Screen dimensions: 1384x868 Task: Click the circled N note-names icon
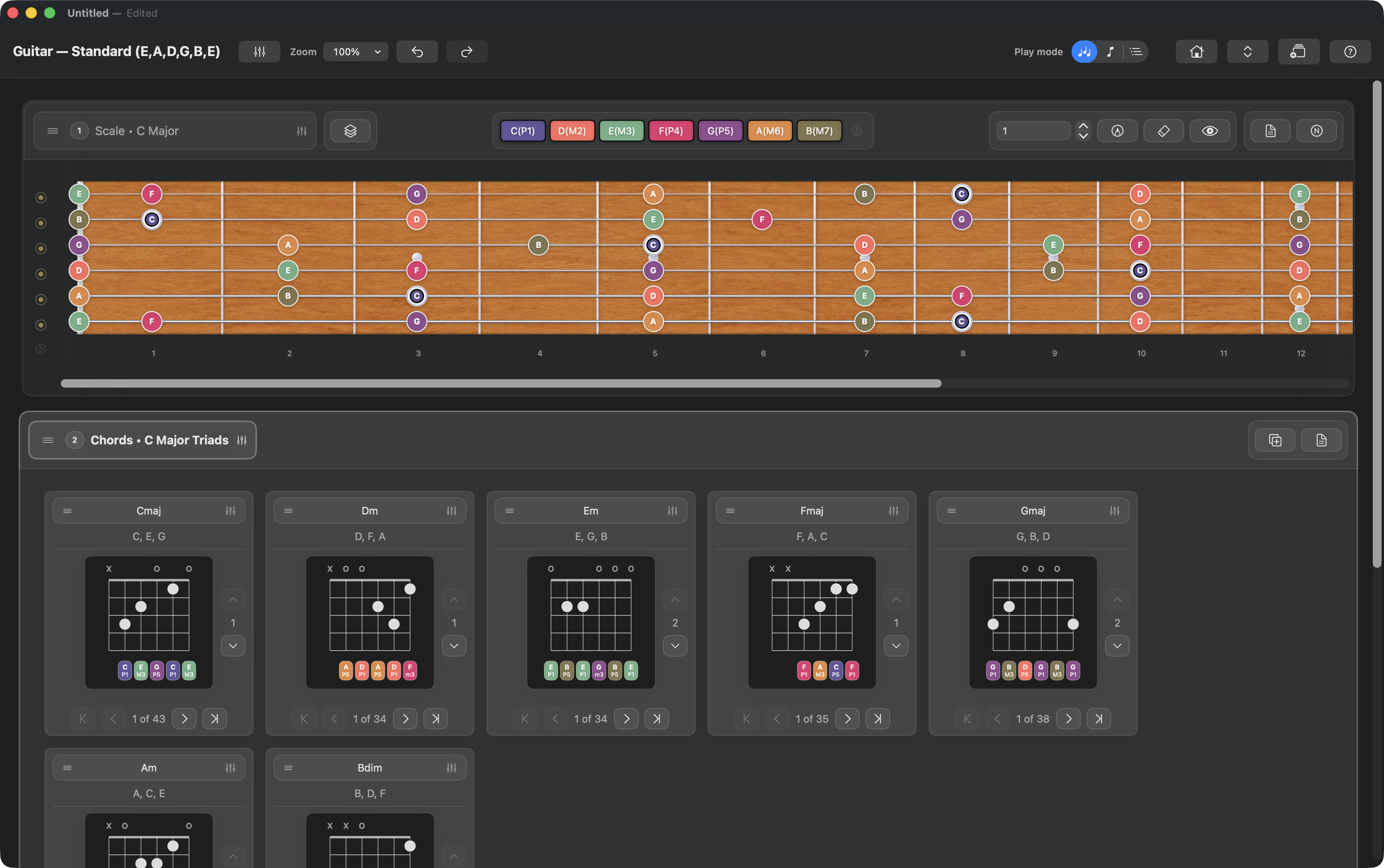point(1316,131)
